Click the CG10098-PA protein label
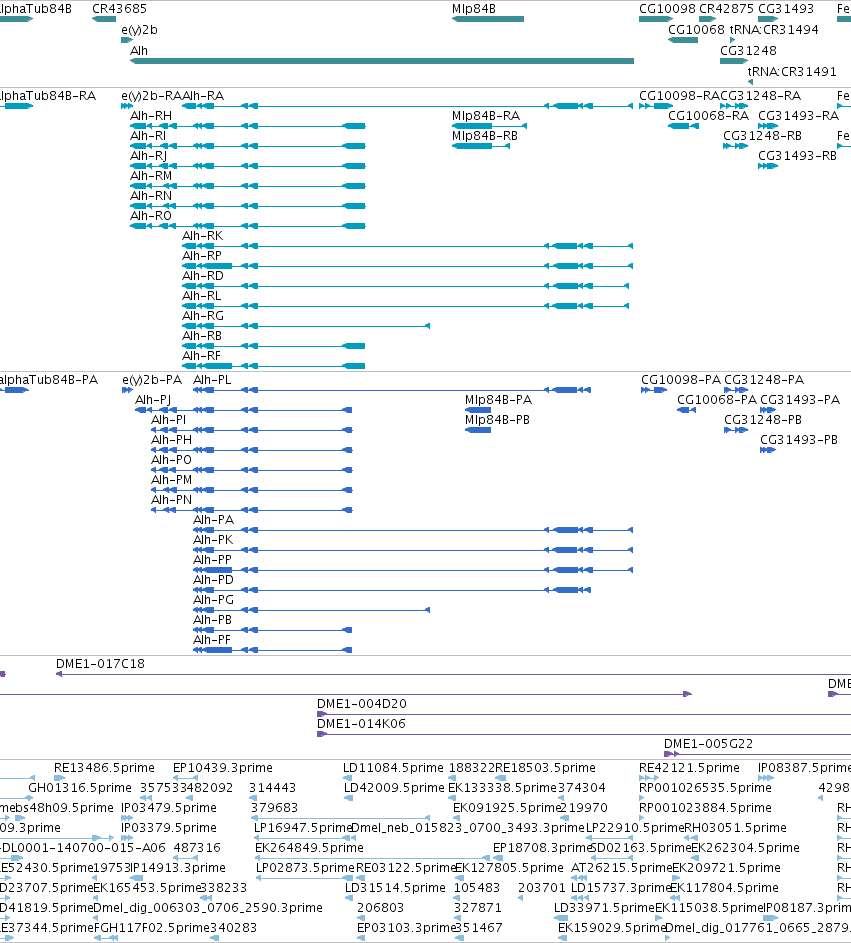The image size is (851, 943). [x=681, y=379]
